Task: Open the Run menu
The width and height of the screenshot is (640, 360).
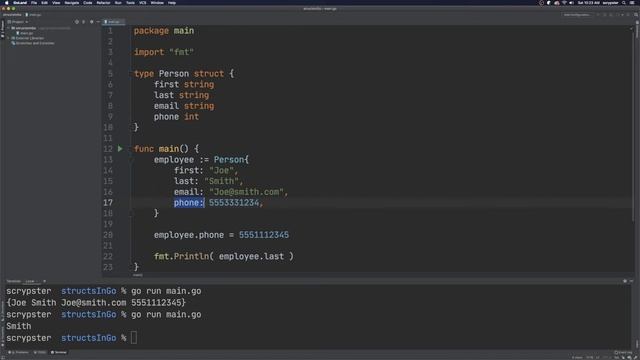Action: pos(118,2)
